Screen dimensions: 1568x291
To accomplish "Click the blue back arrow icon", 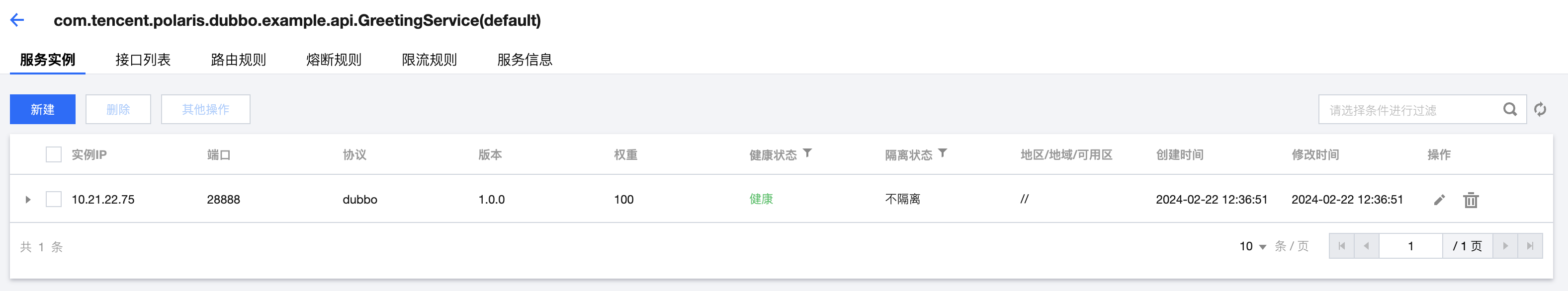I will (17, 20).
